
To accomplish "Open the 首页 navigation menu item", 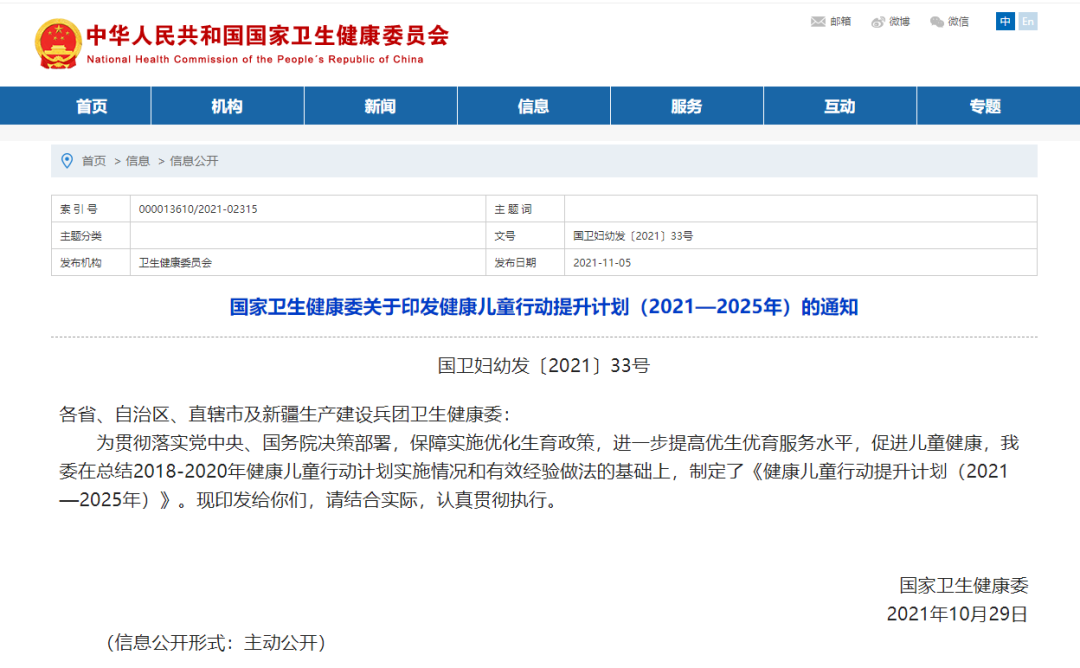I will (92, 107).
